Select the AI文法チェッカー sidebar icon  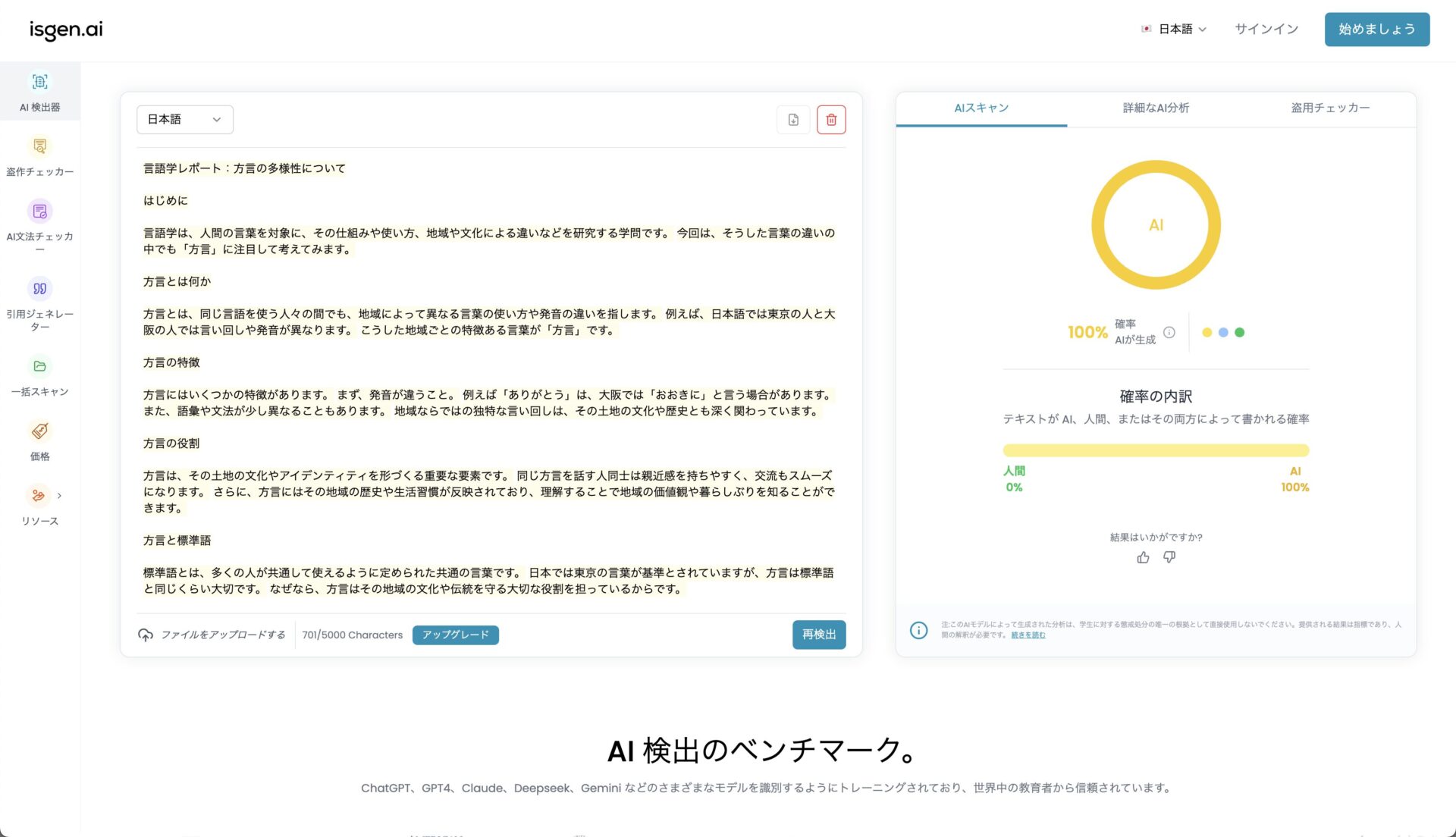[40, 220]
